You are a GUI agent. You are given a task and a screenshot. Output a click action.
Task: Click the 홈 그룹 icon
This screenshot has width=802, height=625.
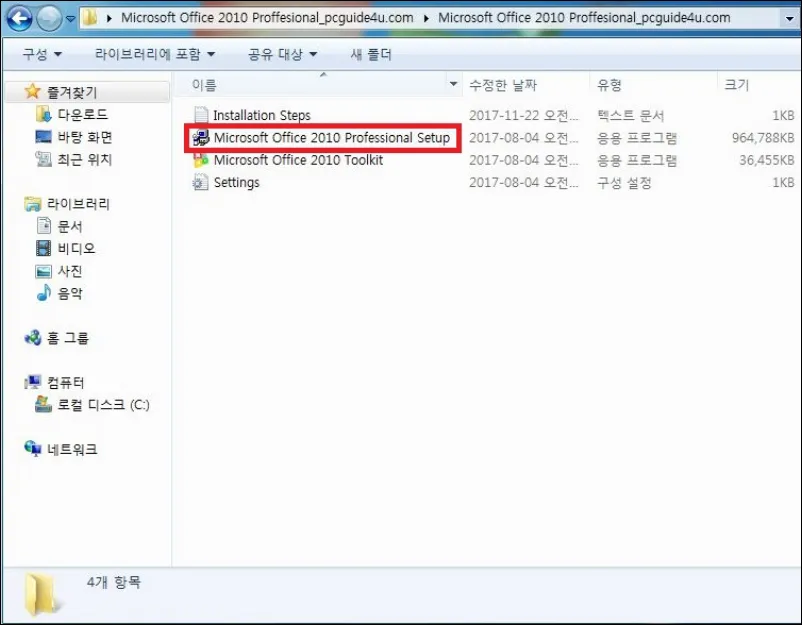(x=33, y=338)
